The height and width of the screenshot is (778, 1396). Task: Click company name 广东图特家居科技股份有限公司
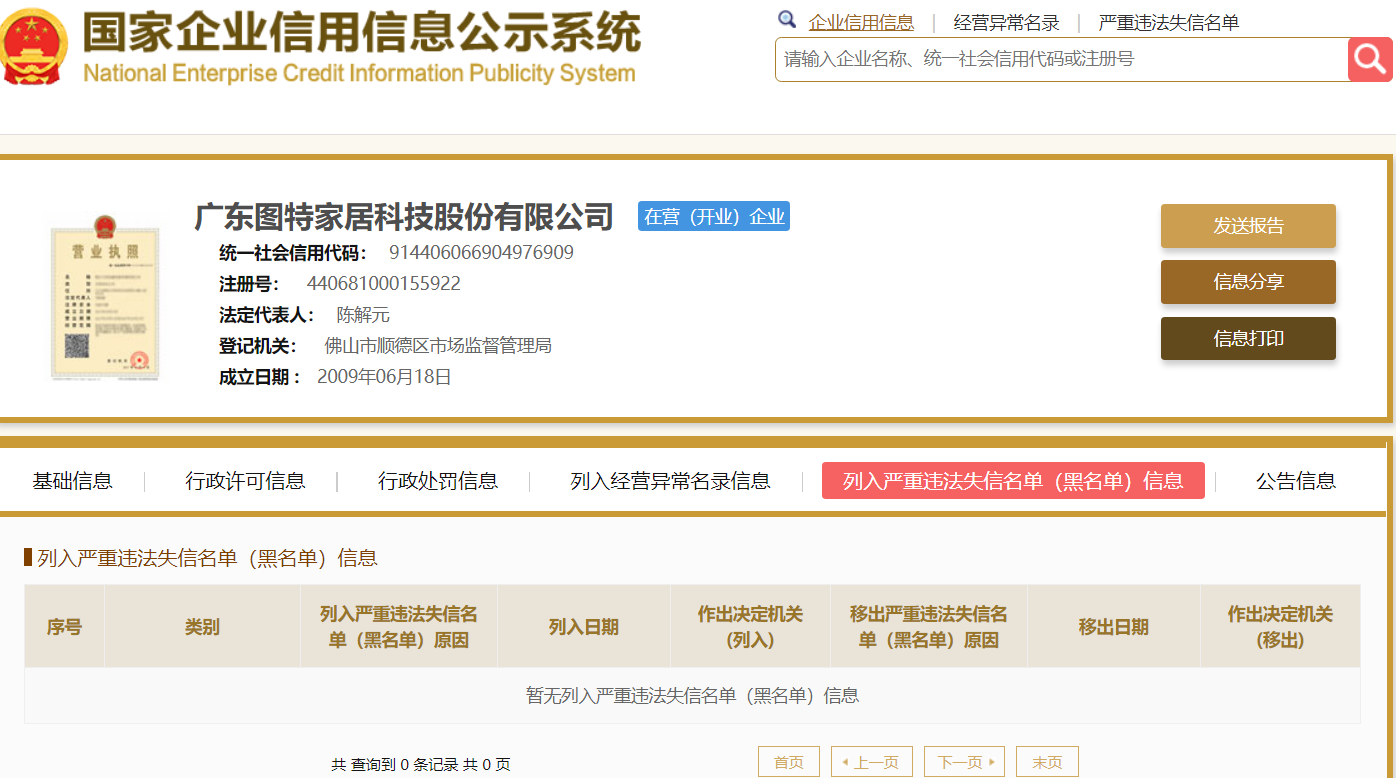pos(404,216)
